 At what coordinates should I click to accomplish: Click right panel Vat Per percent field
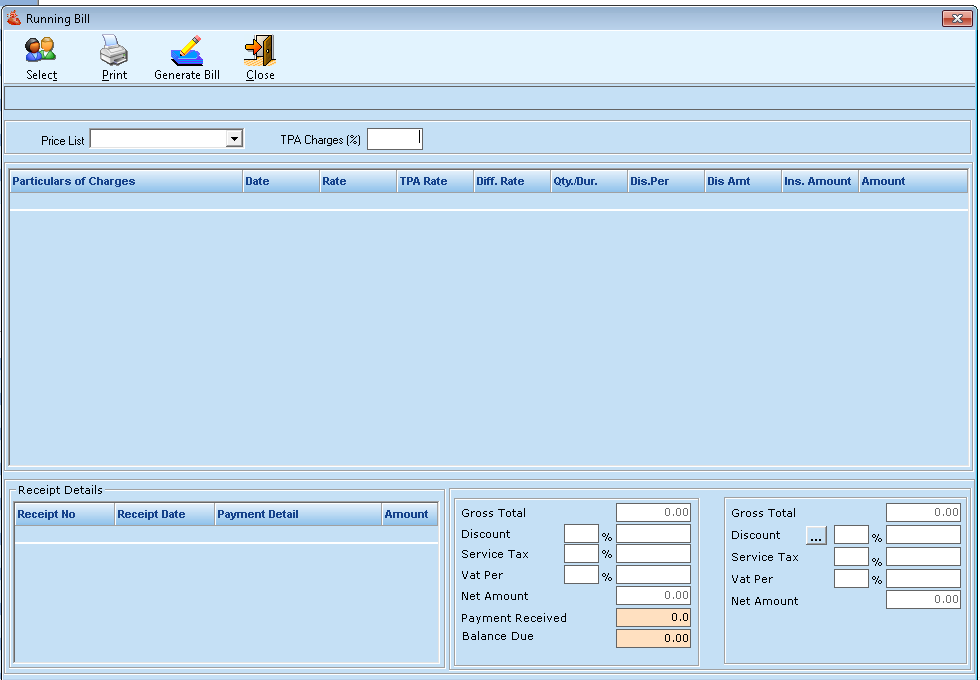pyautogui.click(x=851, y=578)
